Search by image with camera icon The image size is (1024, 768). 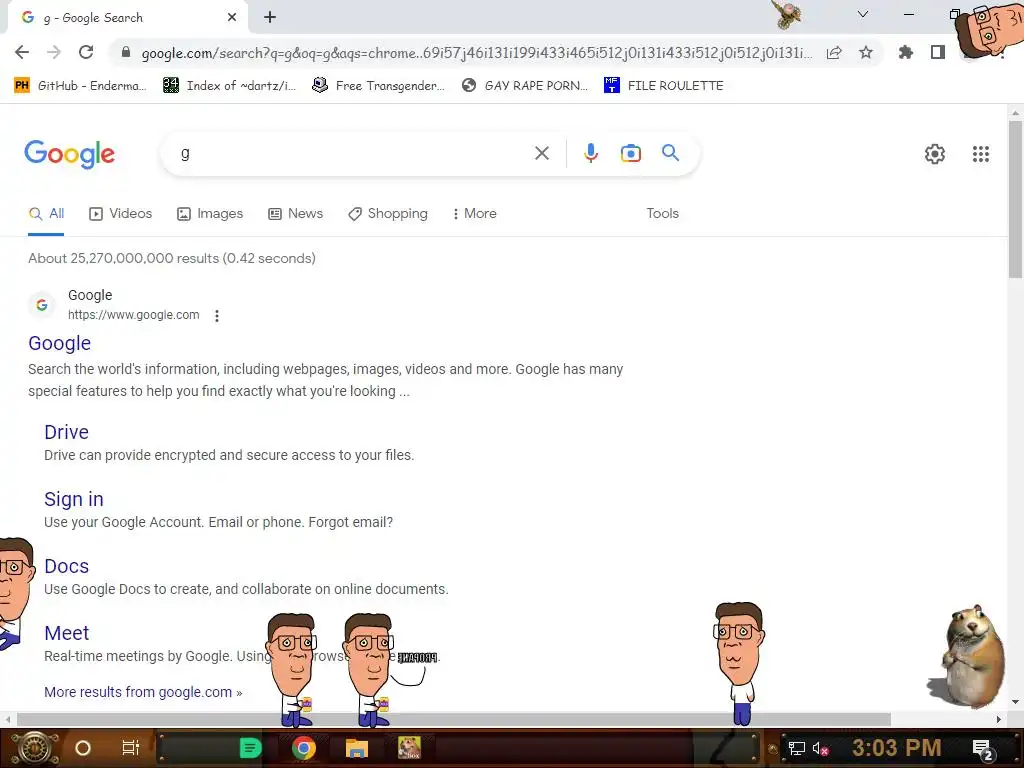pyautogui.click(x=630, y=153)
